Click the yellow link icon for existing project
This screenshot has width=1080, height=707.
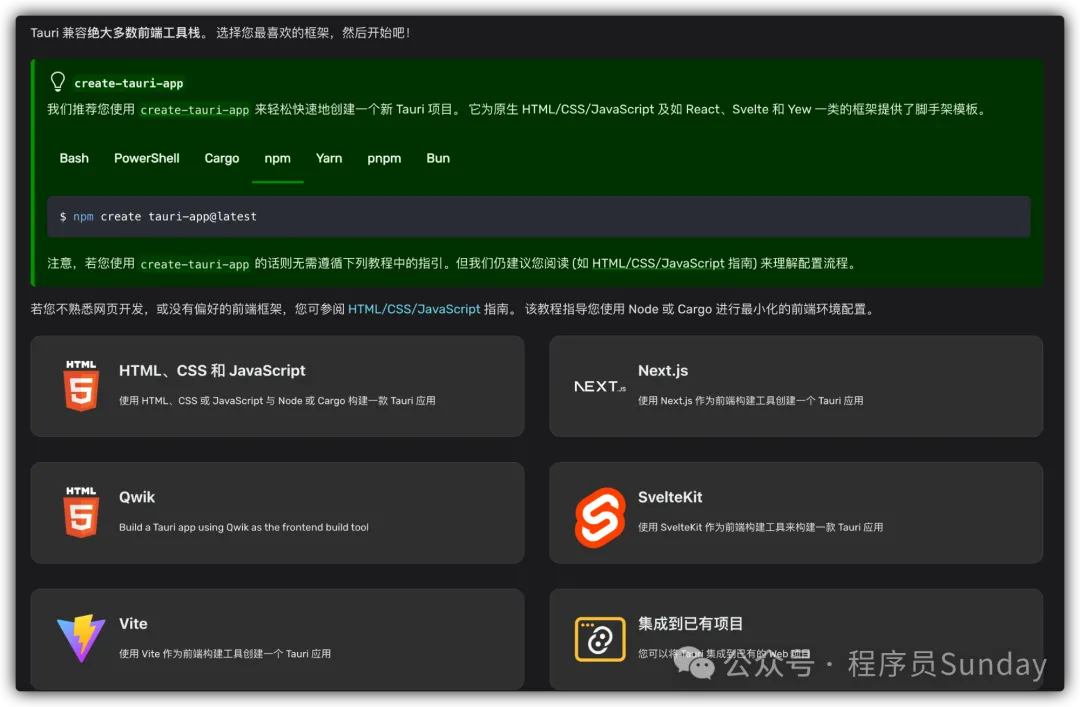(600, 639)
